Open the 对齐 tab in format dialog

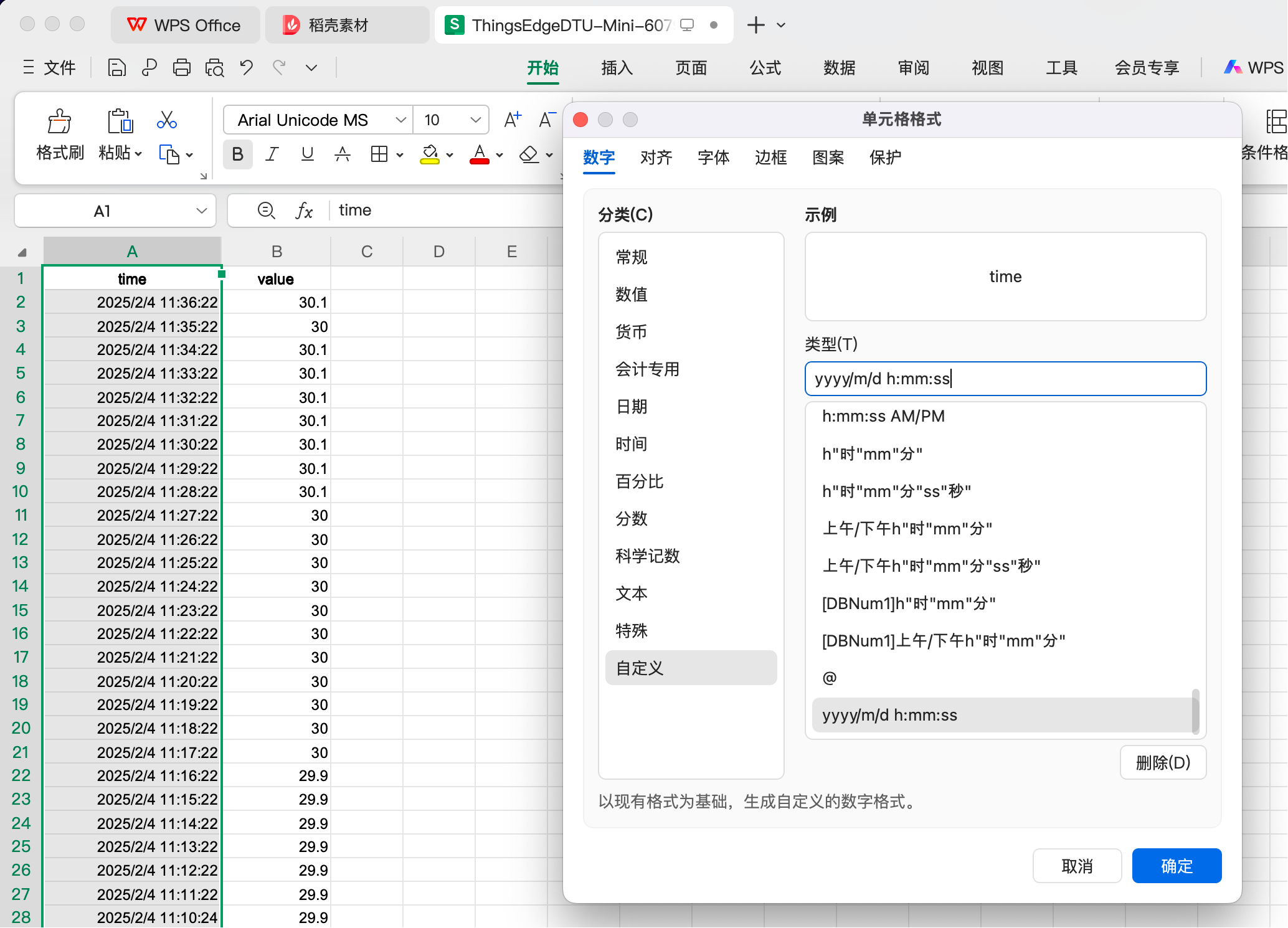(x=656, y=157)
